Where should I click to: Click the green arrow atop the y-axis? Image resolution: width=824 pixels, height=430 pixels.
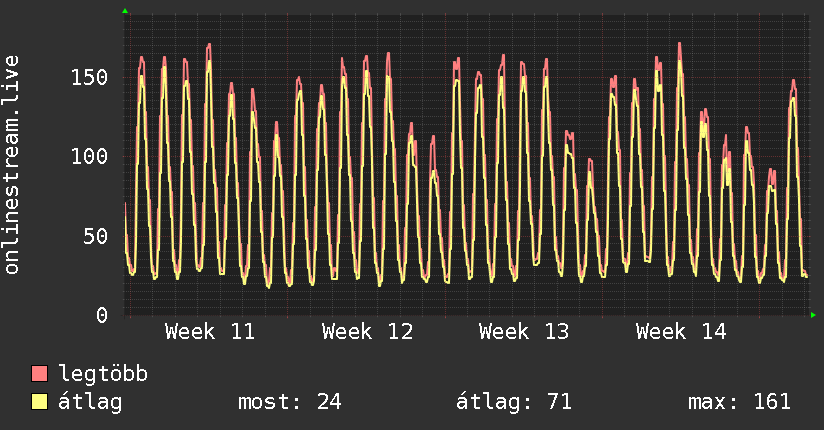click(125, 11)
